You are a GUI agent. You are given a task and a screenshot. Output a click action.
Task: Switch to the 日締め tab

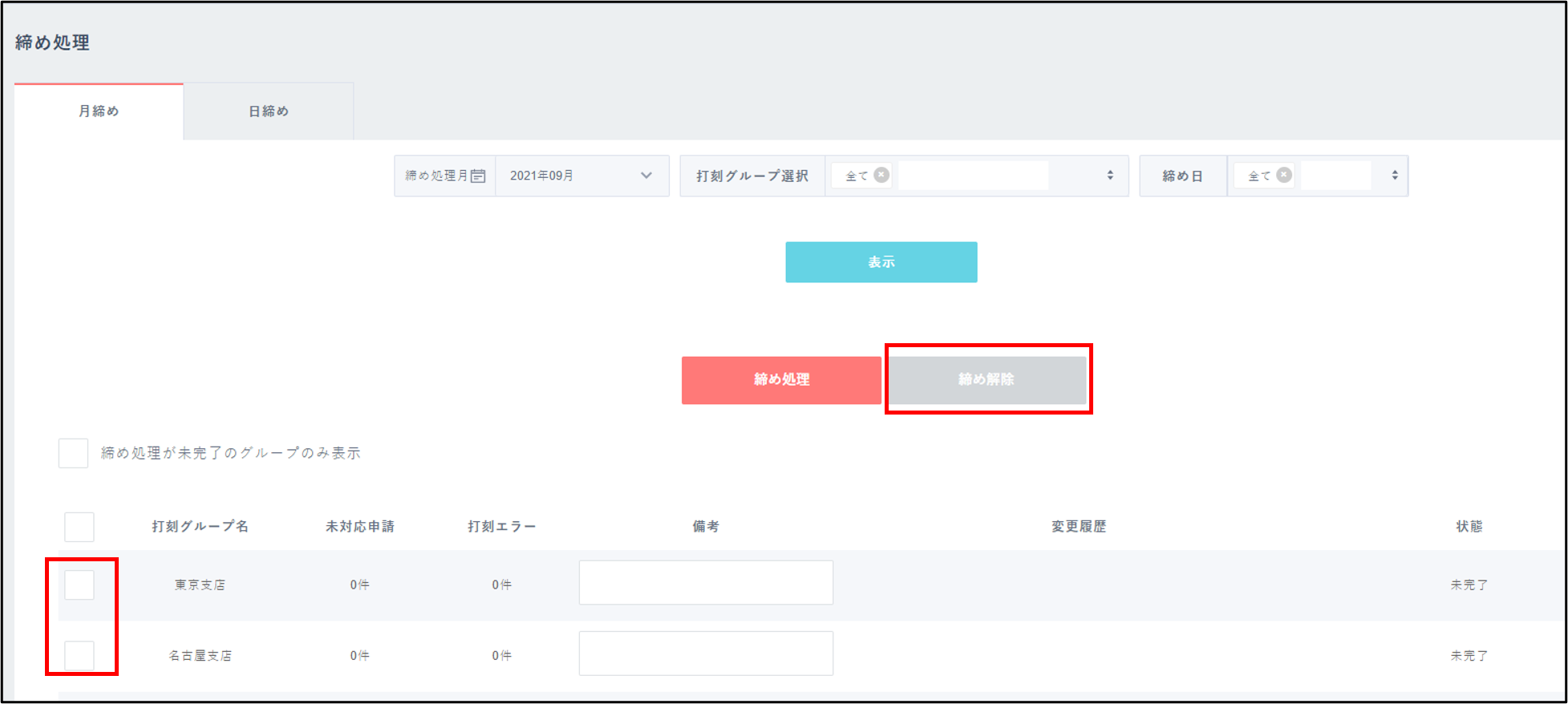point(269,111)
